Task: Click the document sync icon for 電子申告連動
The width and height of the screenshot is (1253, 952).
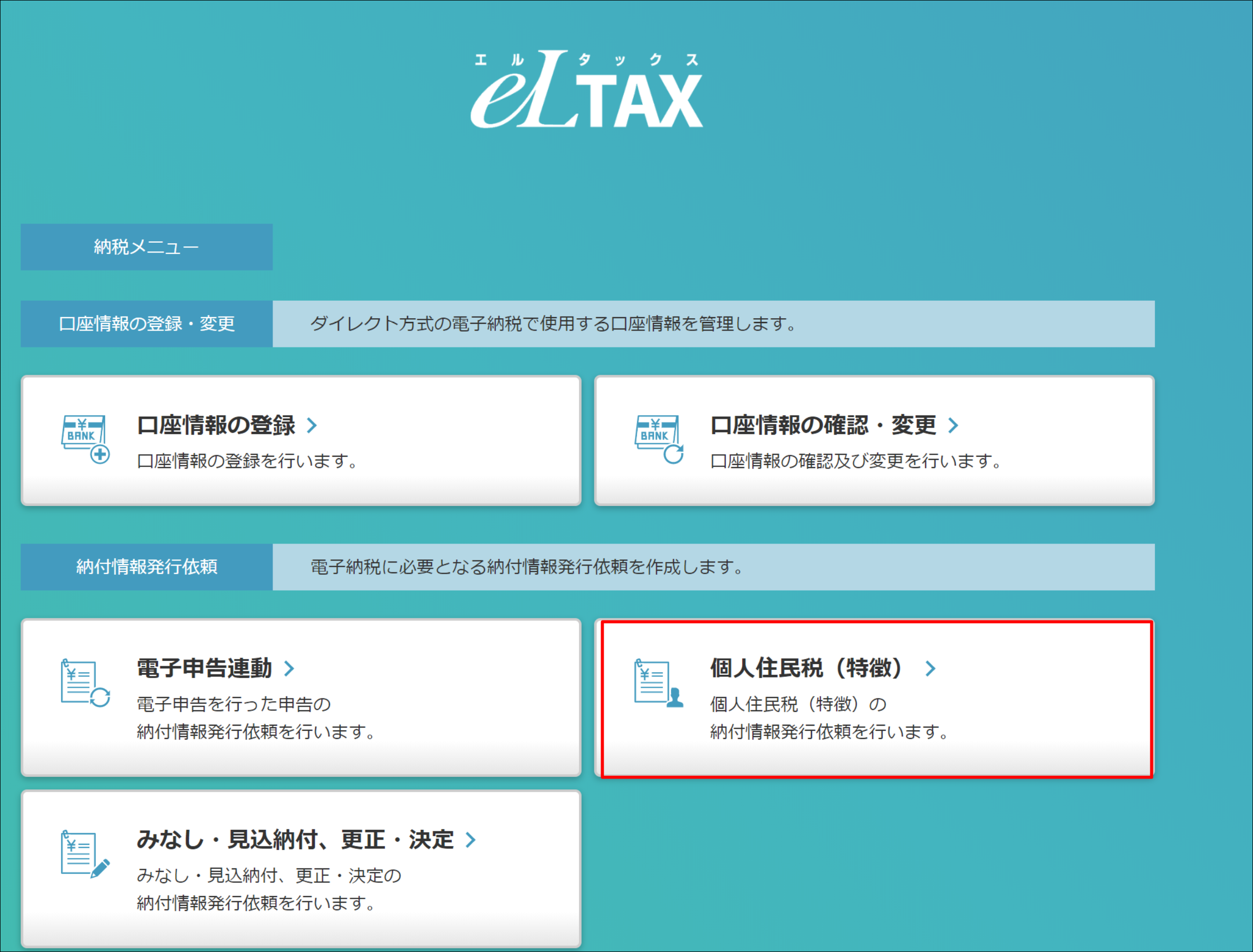Action: tap(86, 684)
